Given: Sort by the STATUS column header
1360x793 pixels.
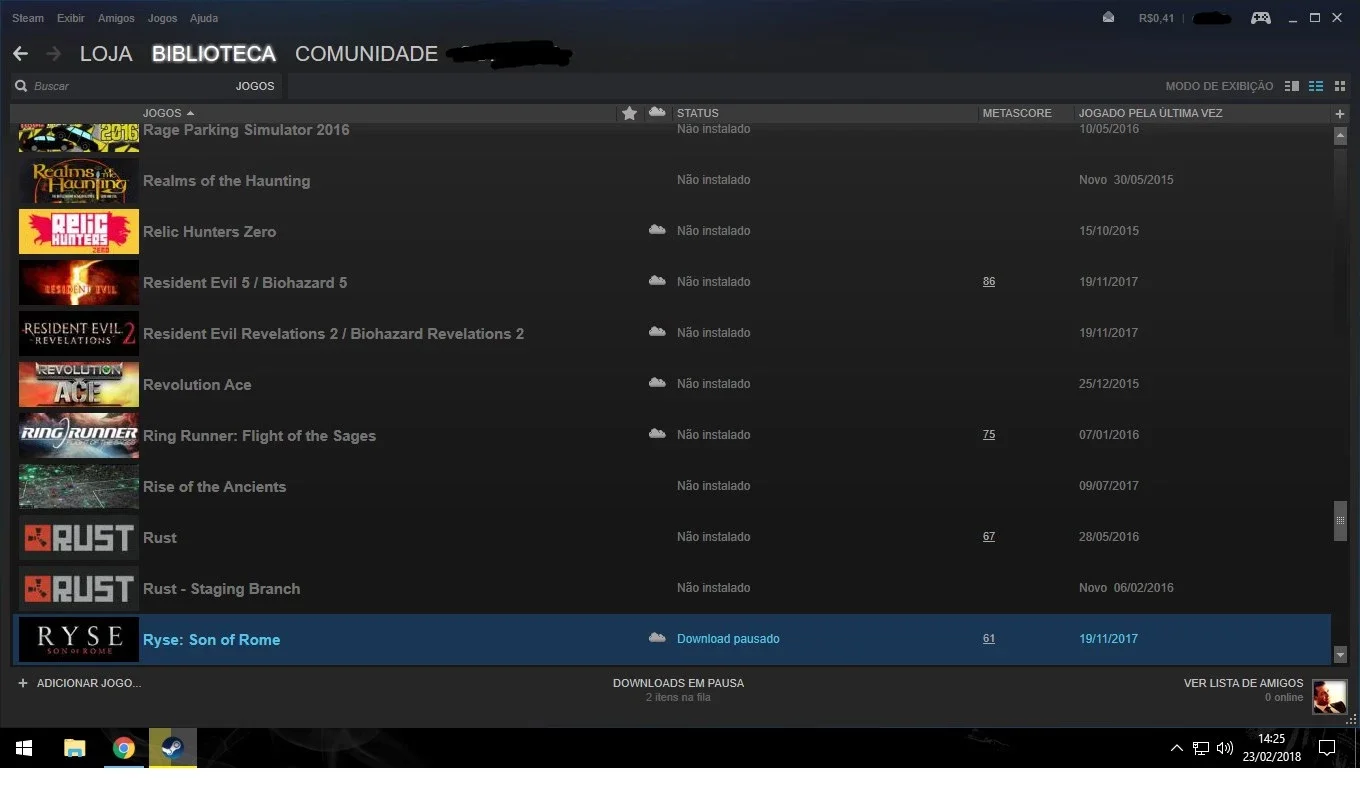Looking at the screenshot, I should click(698, 113).
